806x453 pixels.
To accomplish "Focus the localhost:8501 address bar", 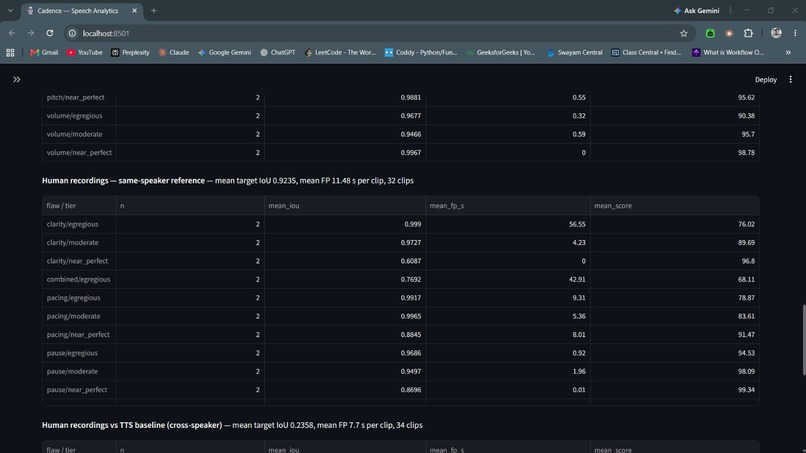I will pyautogui.click(x=379, y=33).
